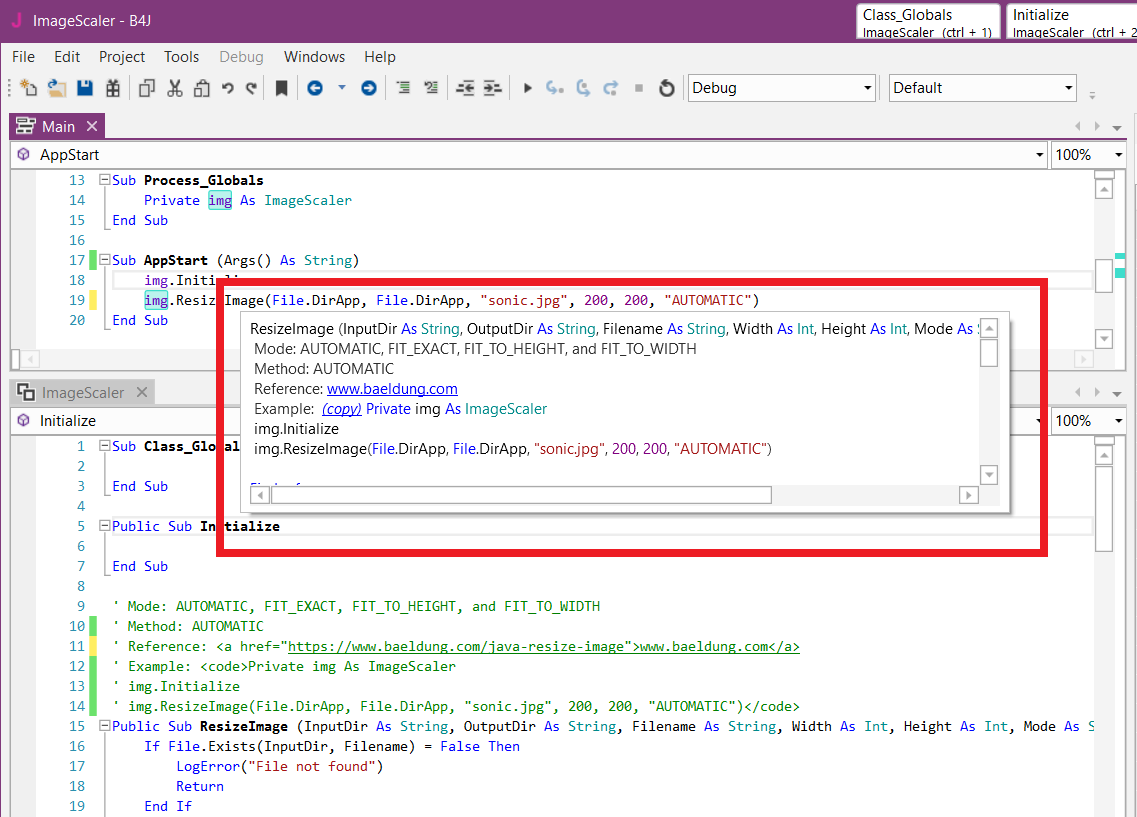Image resolution: width=1137 pixels, height=817 pixels.
Task: Click the (copy) link in the tooltip example
Action: [x=341, y=409]
